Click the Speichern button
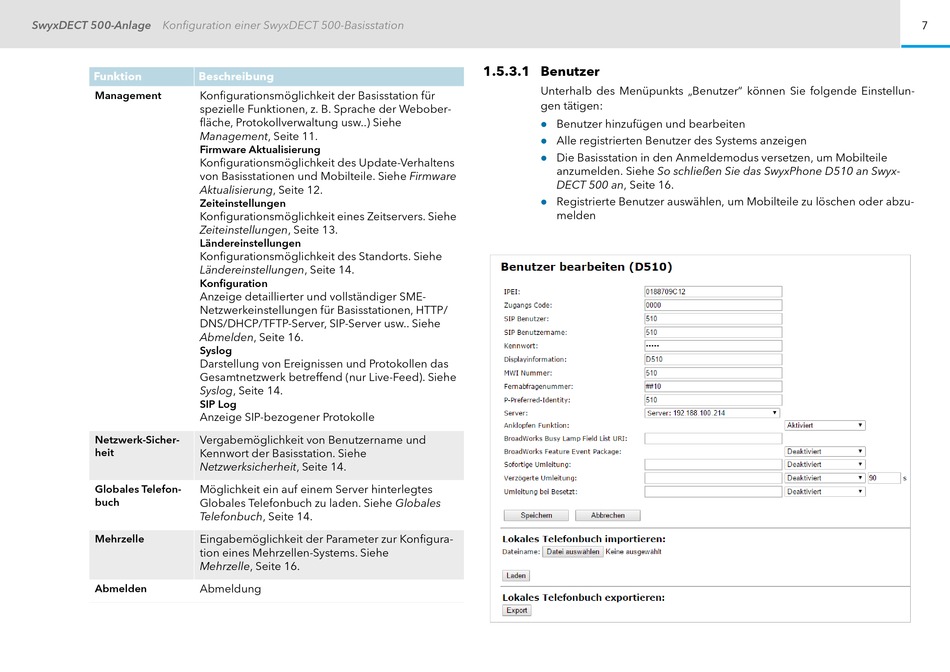Screen dimensions: 950x672 [536, 515]
